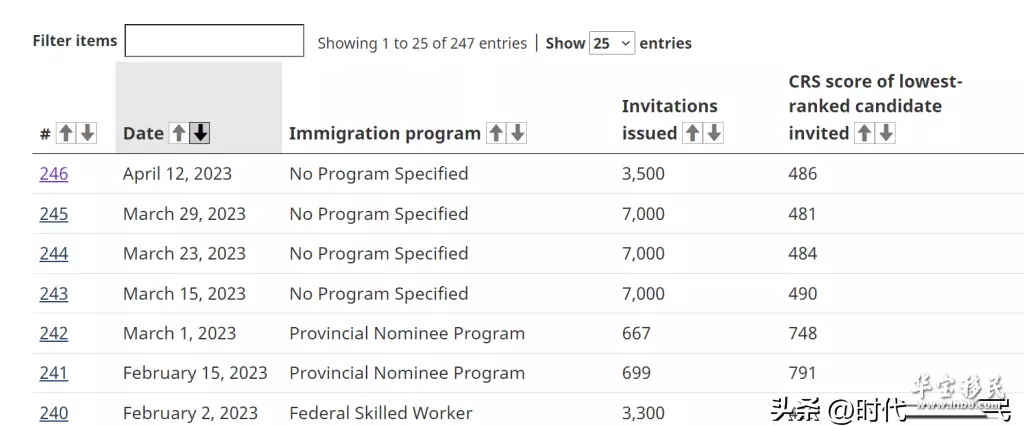Sort CRS score ascending arrow
Screen dimensions: 1024x426
pos(864,133)
